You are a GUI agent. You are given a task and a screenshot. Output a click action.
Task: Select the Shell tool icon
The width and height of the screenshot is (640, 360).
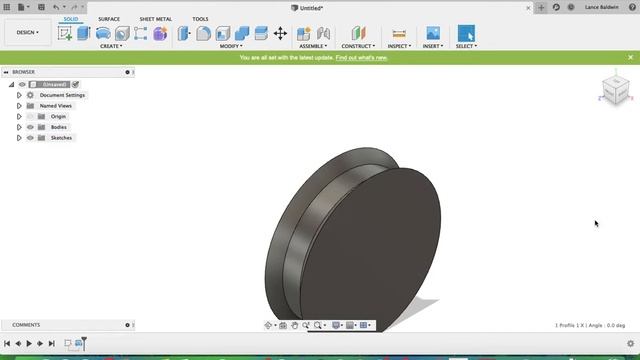click(222, 33)
